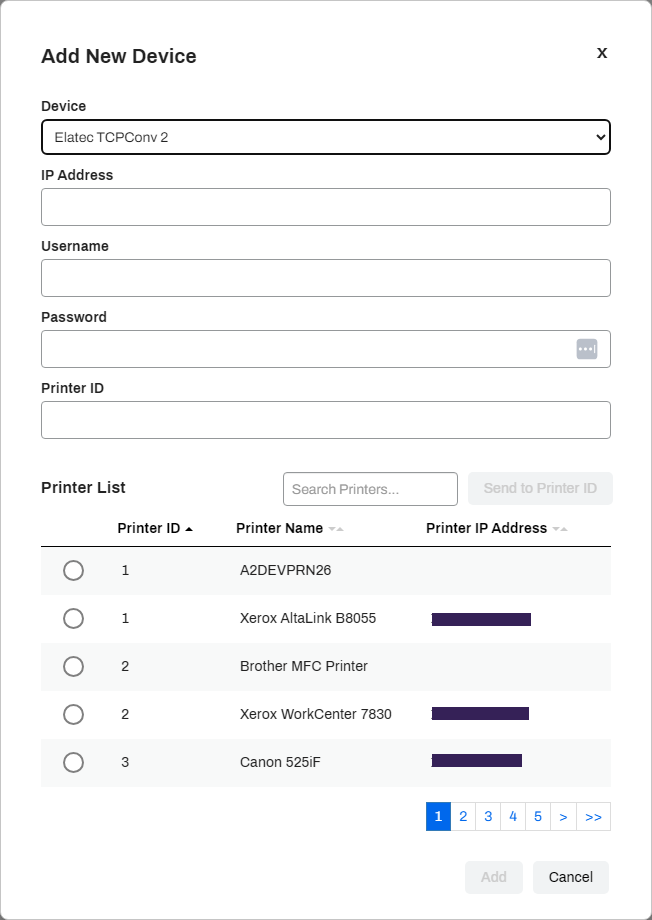Click the Send to Printer ID button

(x=540, y=488)
